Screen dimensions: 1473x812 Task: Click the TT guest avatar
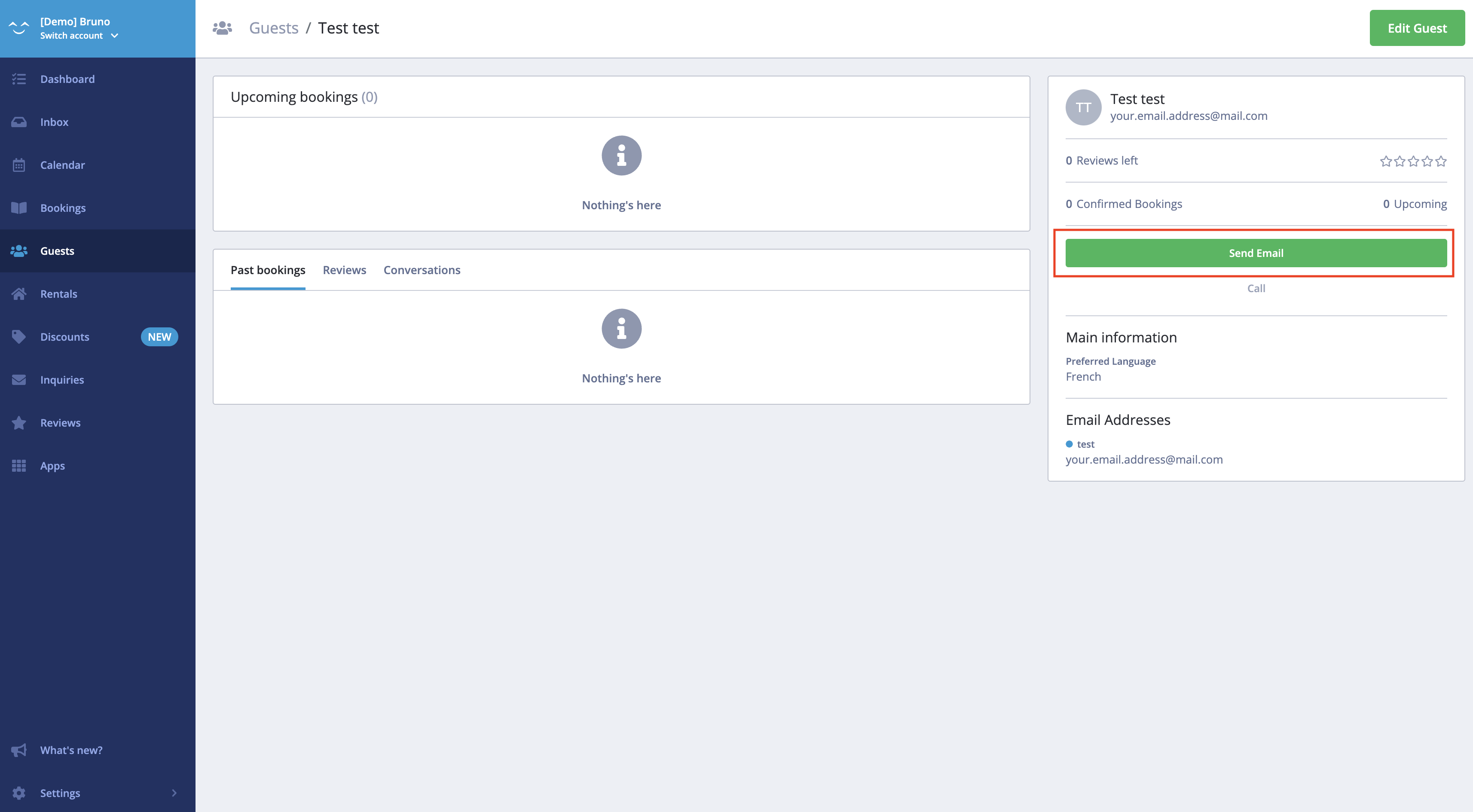click(x=1083, y=107)
